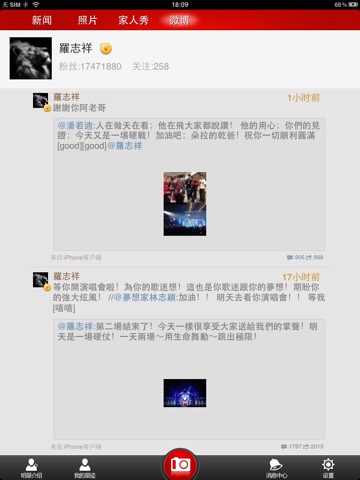
Task: Open the 新闻 tab
Action: coord(42,20)
